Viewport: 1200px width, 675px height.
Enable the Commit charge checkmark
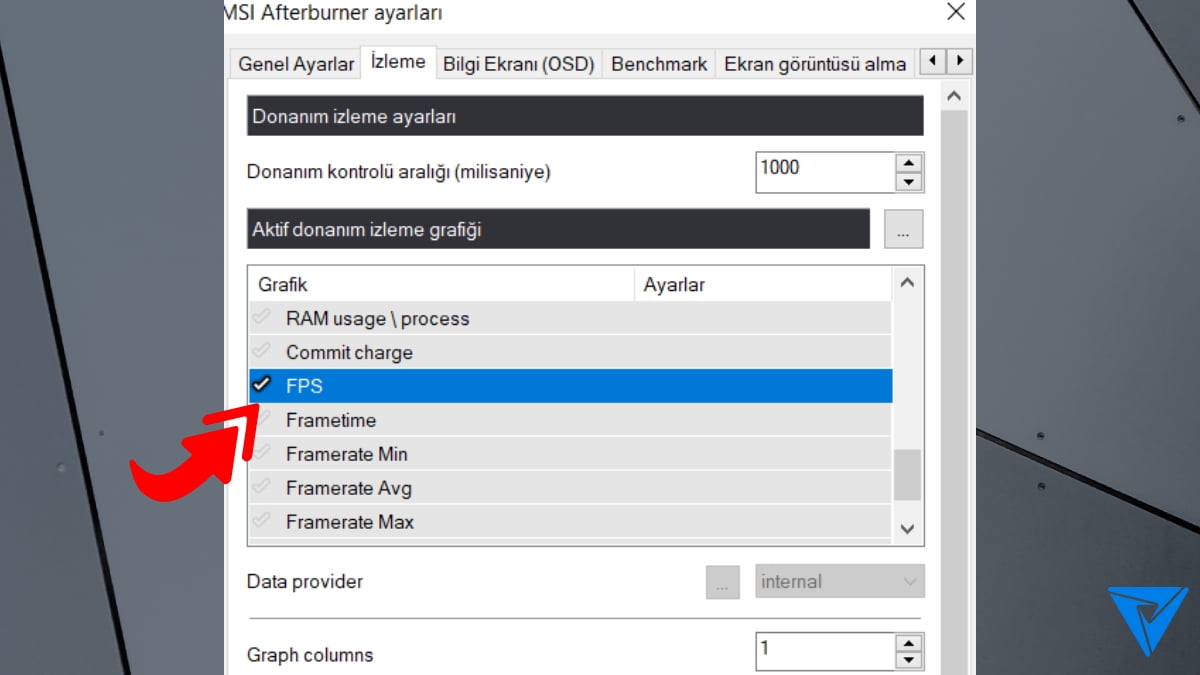(x=263, y=352)
